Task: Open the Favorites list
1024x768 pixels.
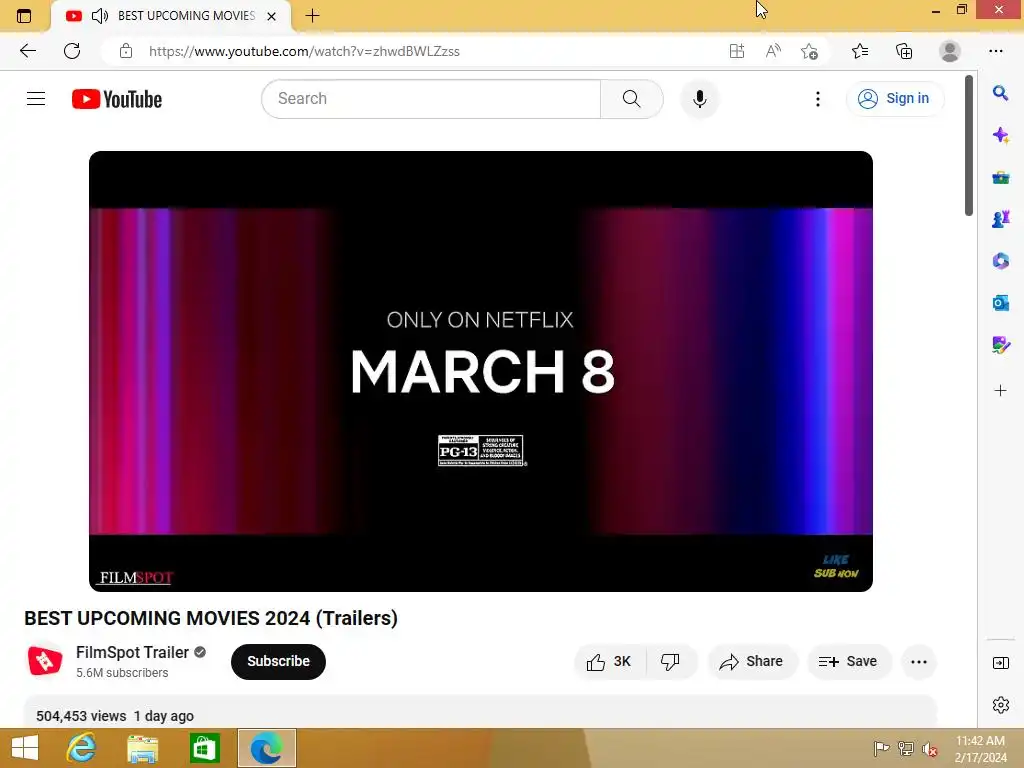Action: point(860,51)
